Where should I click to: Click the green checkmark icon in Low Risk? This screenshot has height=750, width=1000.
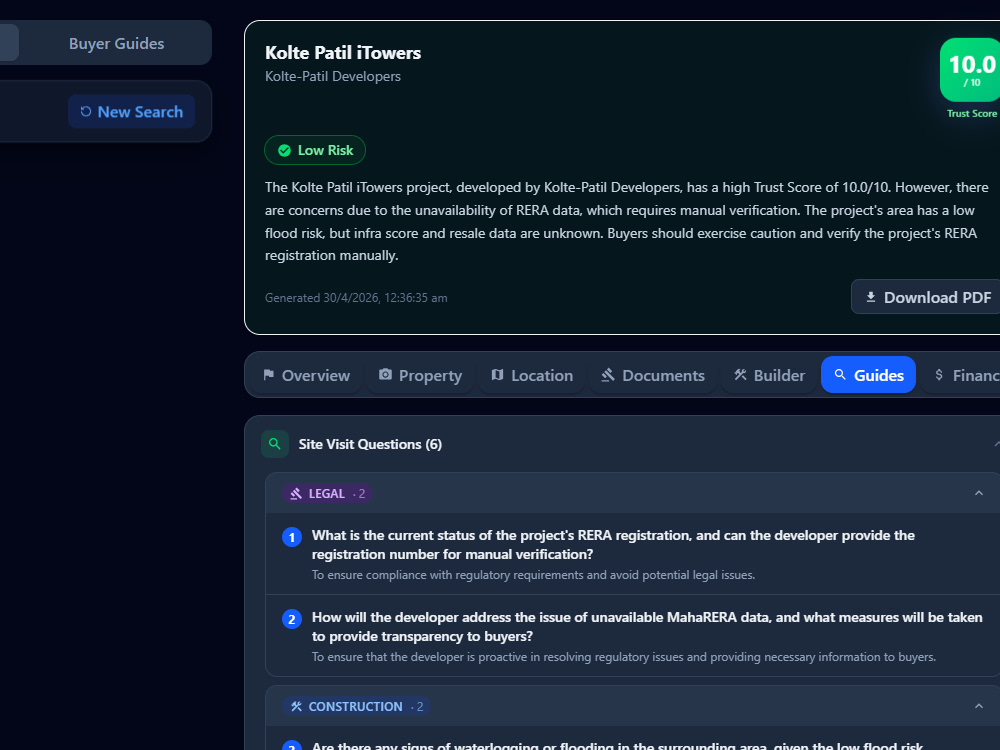point(284,151)
